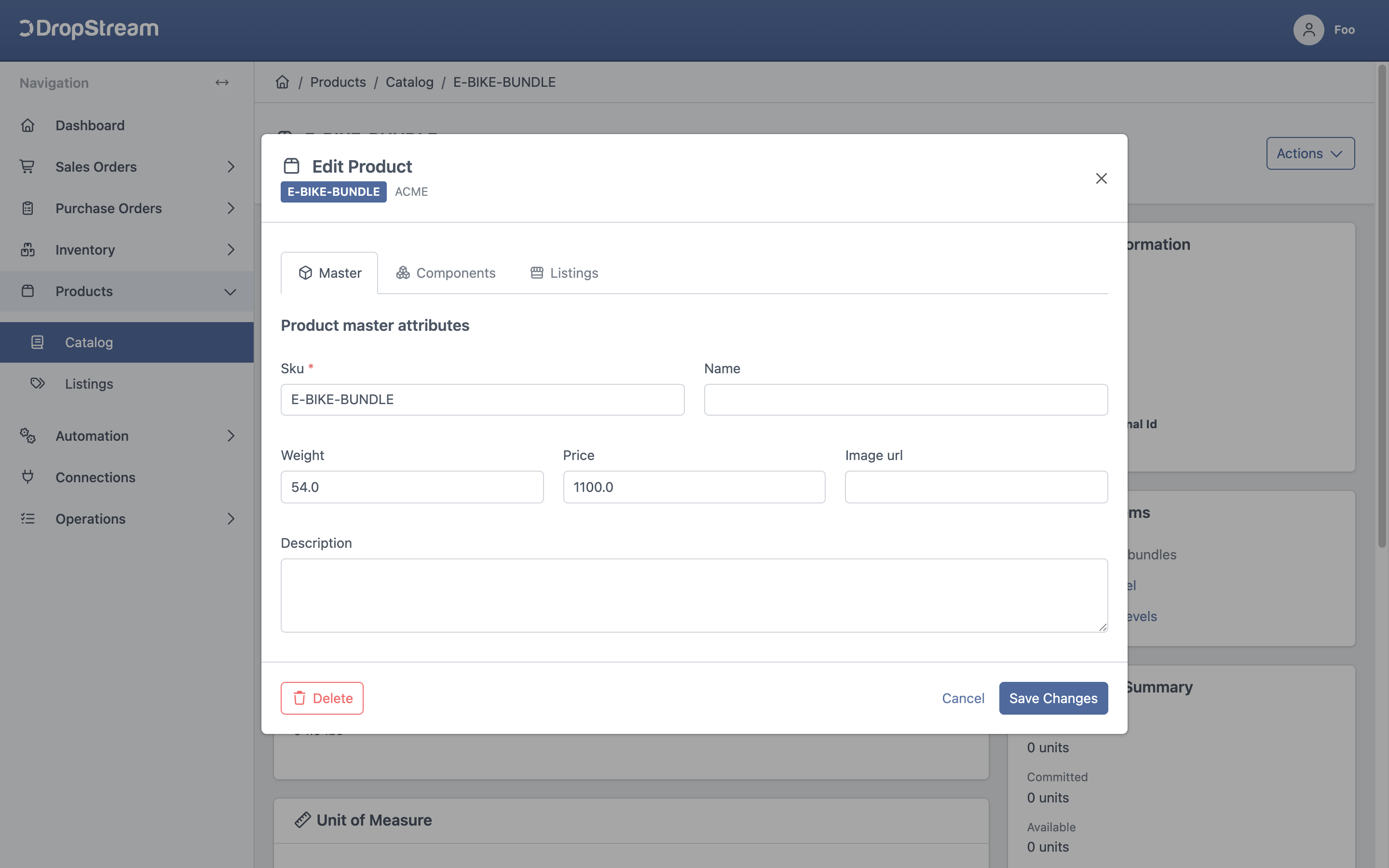
Task: Click the Purchase Orders clipboard icon
Action: (x=27, y=208)
